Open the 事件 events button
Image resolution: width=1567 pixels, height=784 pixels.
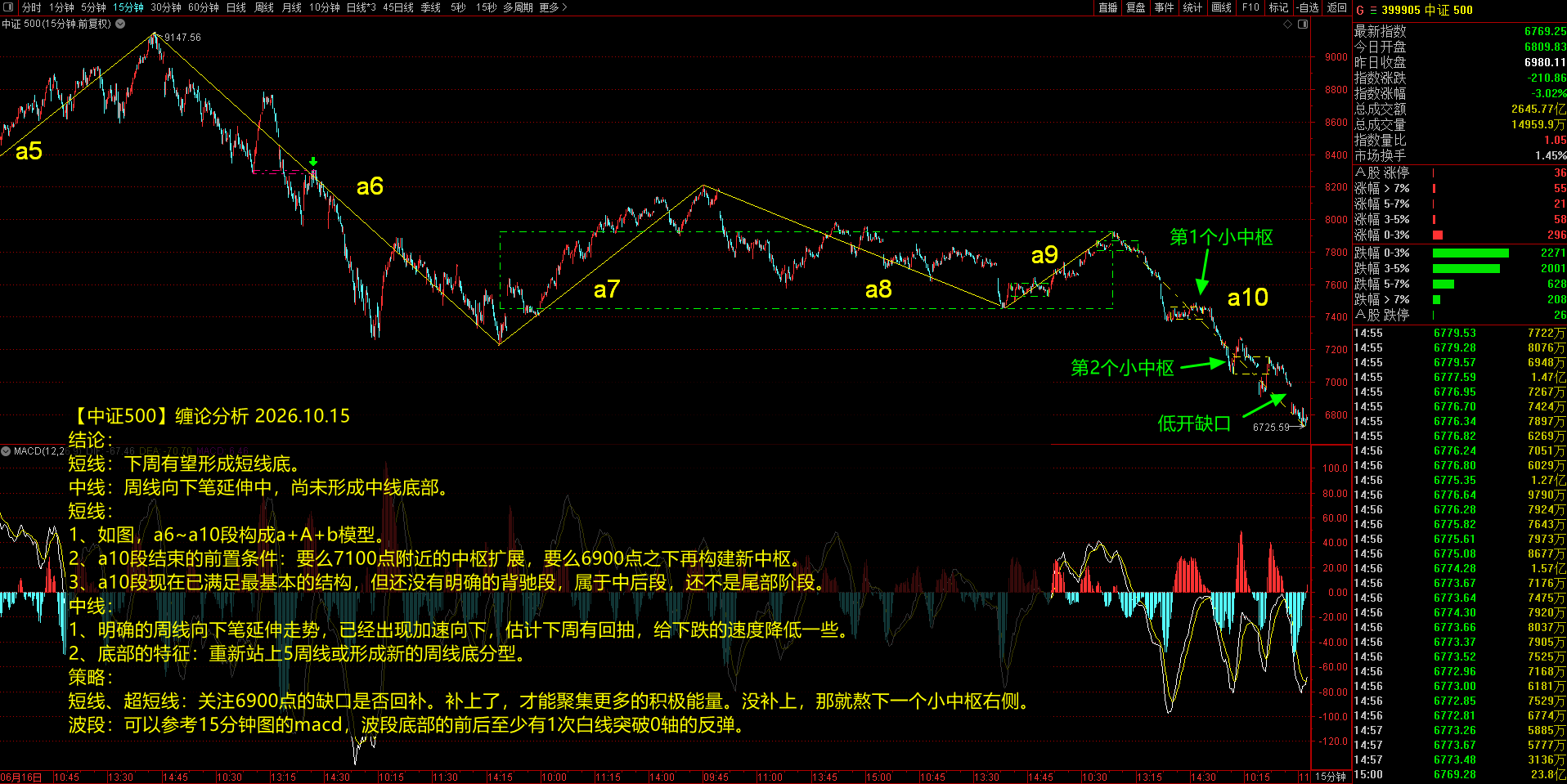1165,7
